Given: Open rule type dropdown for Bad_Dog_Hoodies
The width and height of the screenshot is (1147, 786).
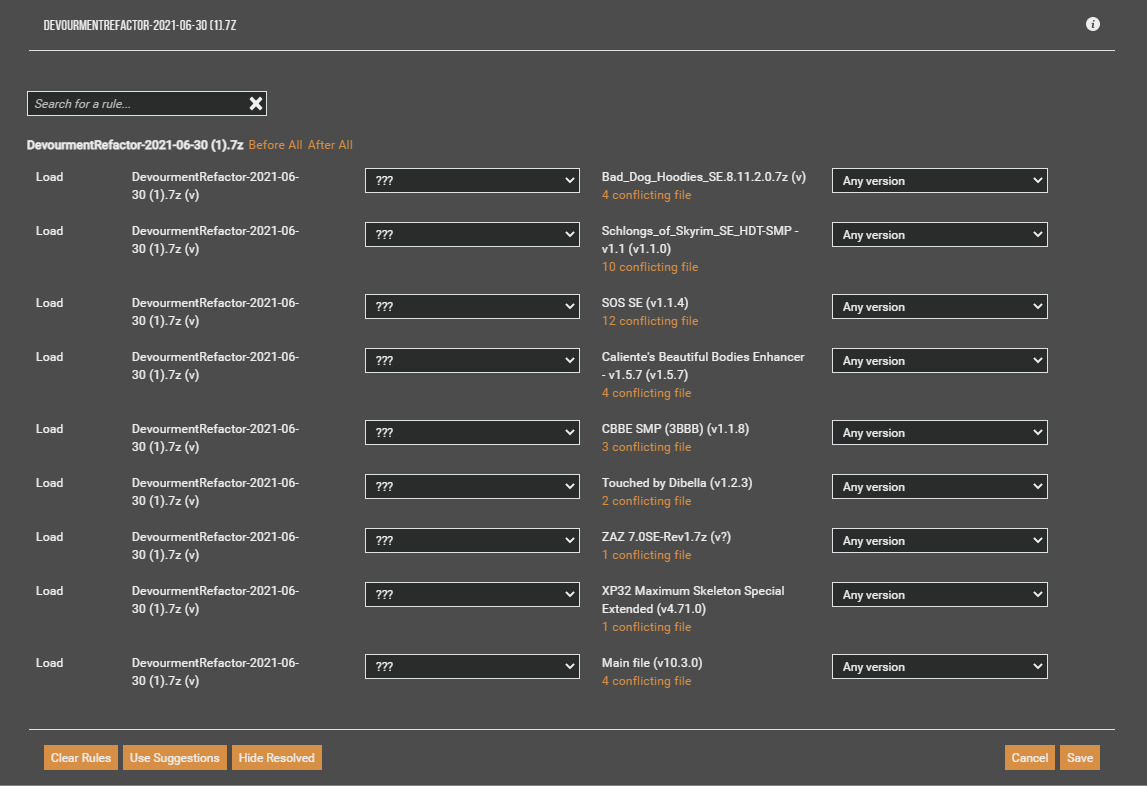Looking at the screenshot, I should (473, 181).
